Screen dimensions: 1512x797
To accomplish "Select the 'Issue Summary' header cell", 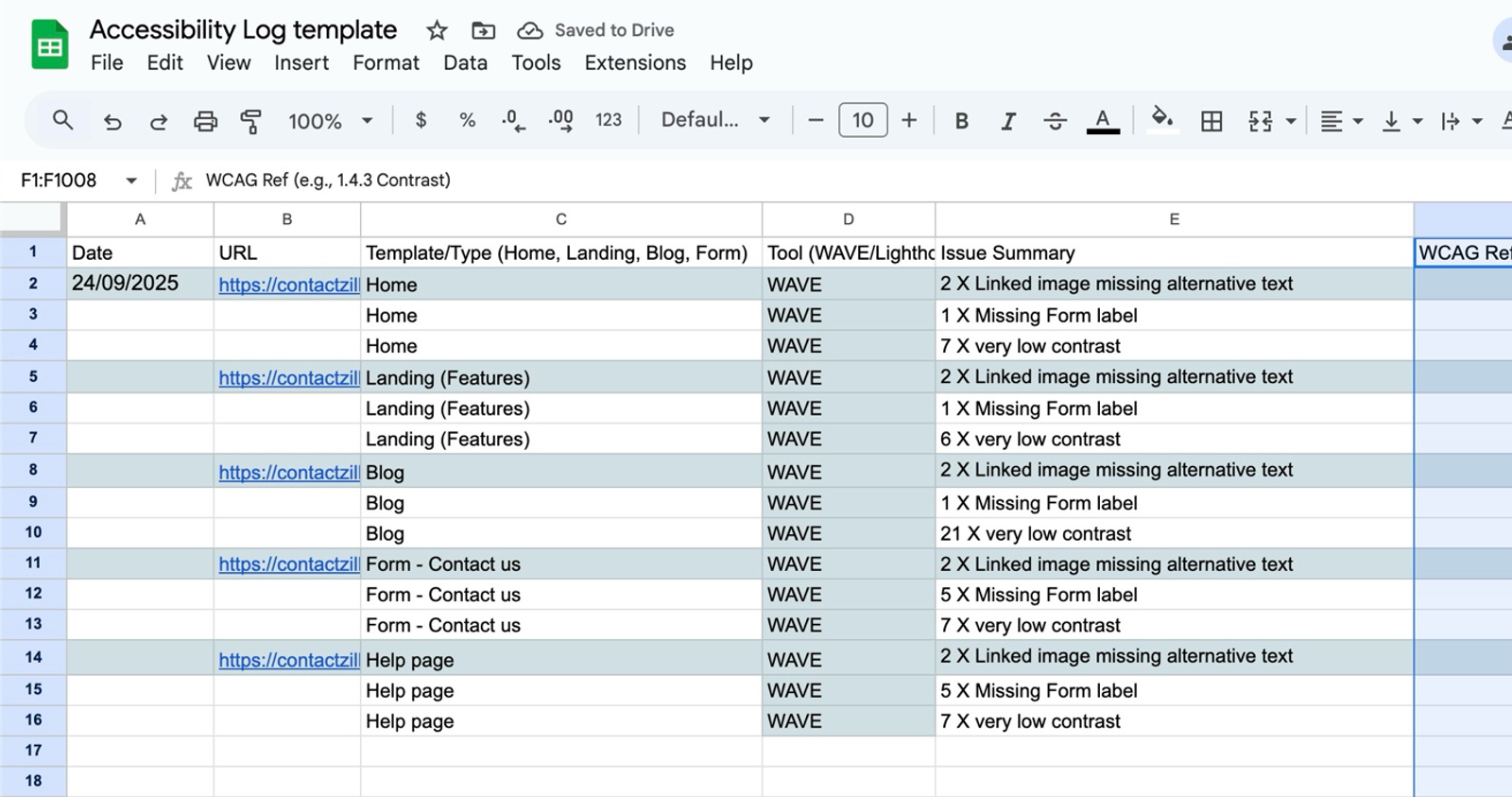I will pos(1175,252).
